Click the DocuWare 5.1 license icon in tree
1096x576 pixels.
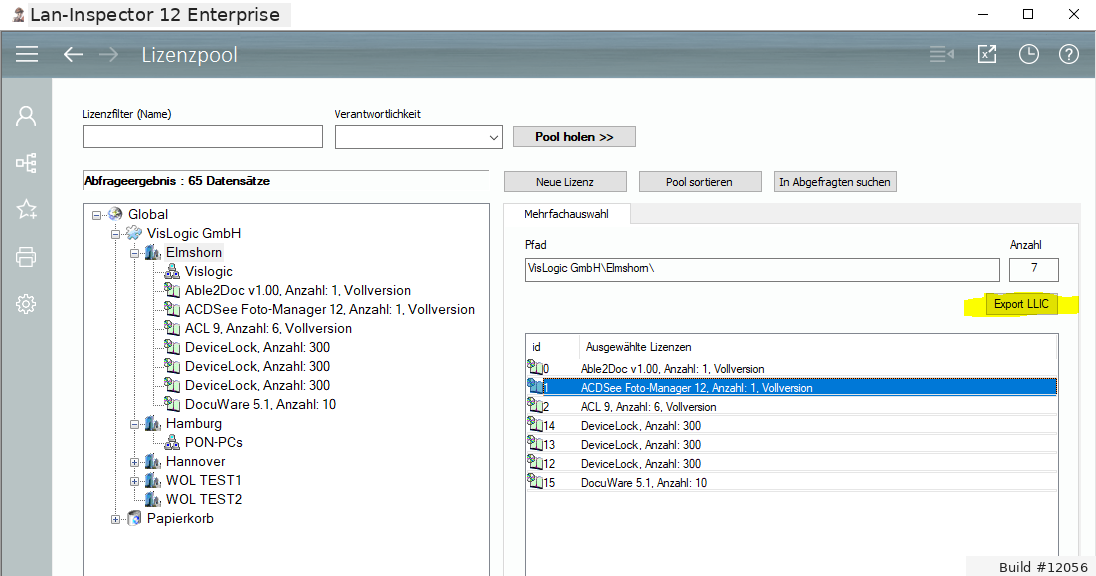[172, 403]
